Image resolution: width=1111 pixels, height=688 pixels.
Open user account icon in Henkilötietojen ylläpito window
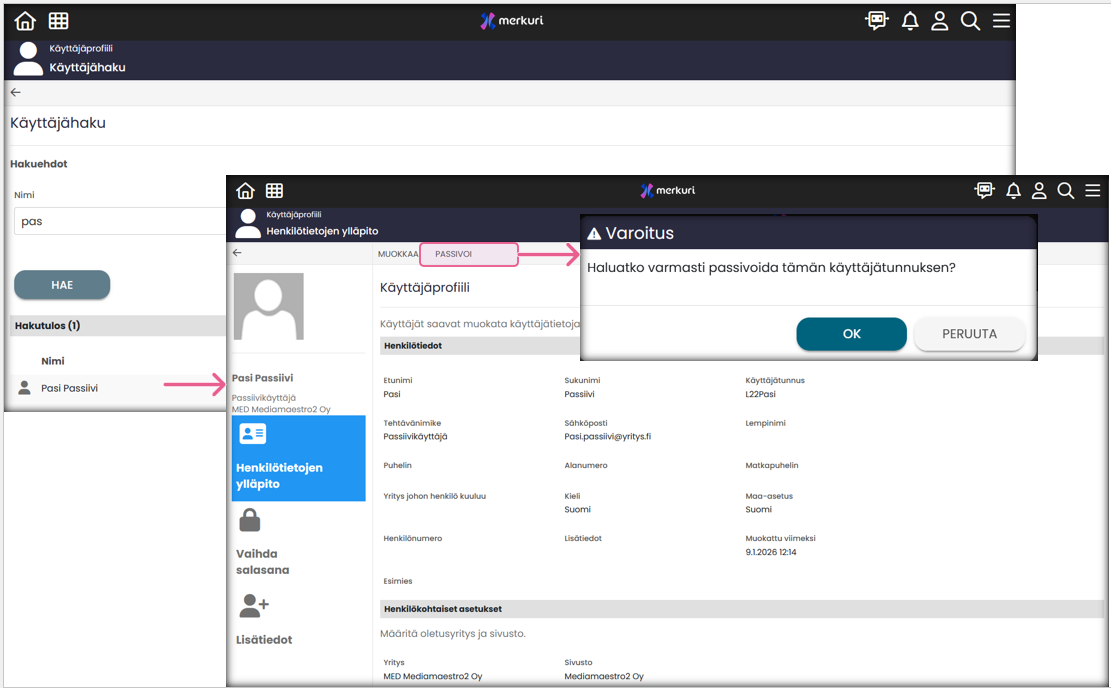click(x=1039, y=191)
